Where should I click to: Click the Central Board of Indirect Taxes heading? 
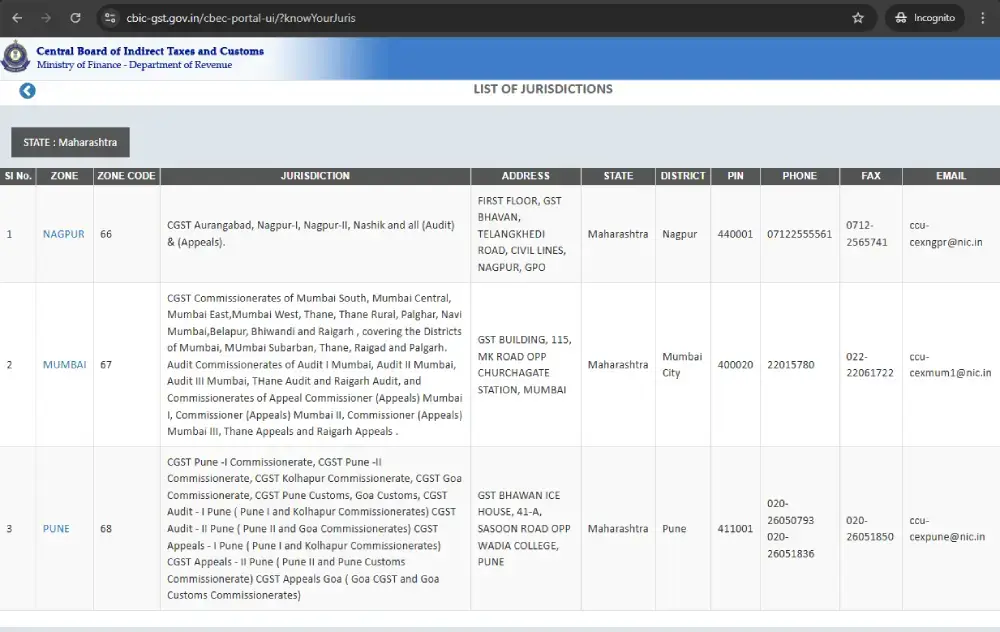148,51
